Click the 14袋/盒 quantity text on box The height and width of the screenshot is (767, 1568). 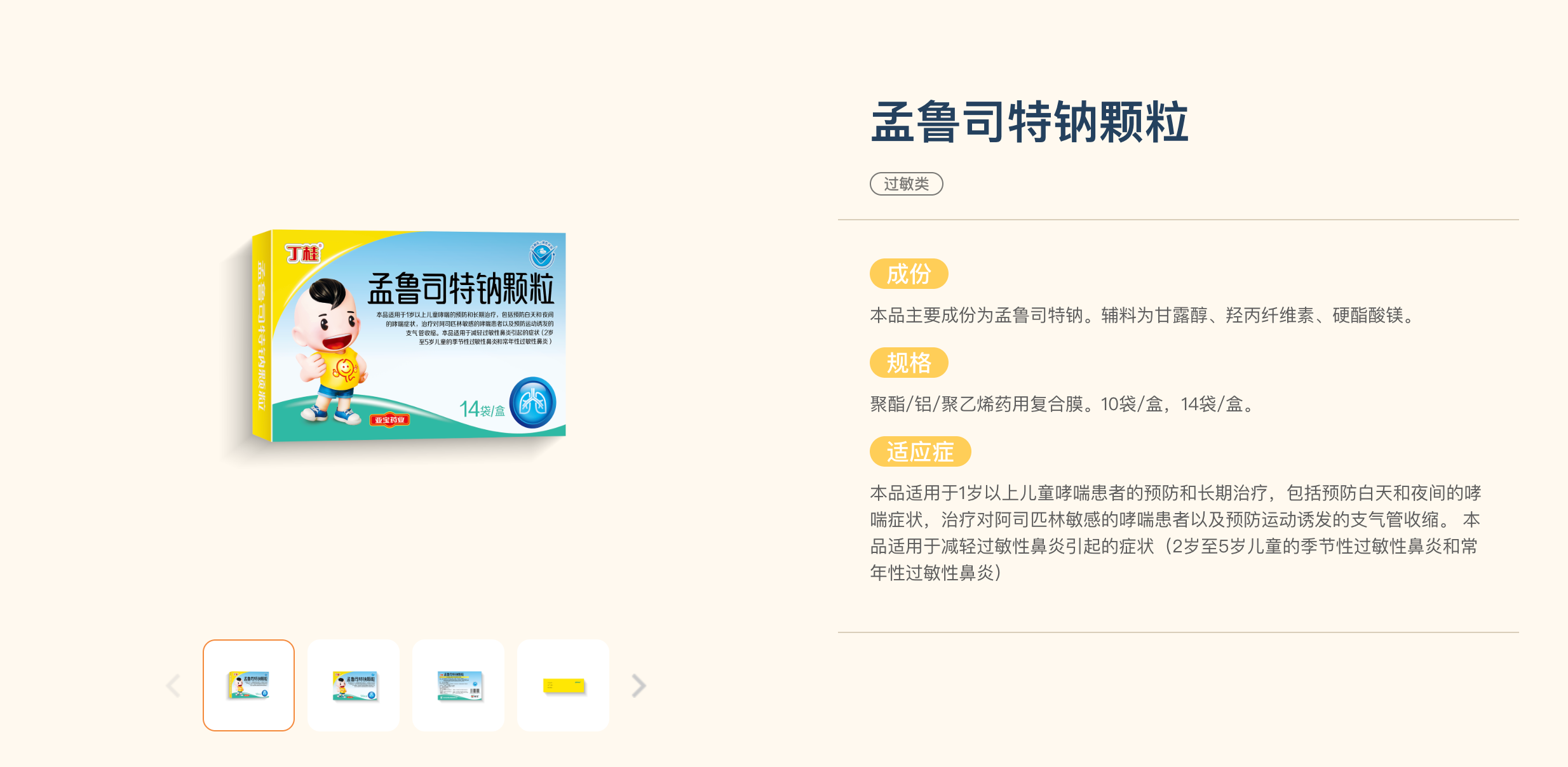[482, 409]
